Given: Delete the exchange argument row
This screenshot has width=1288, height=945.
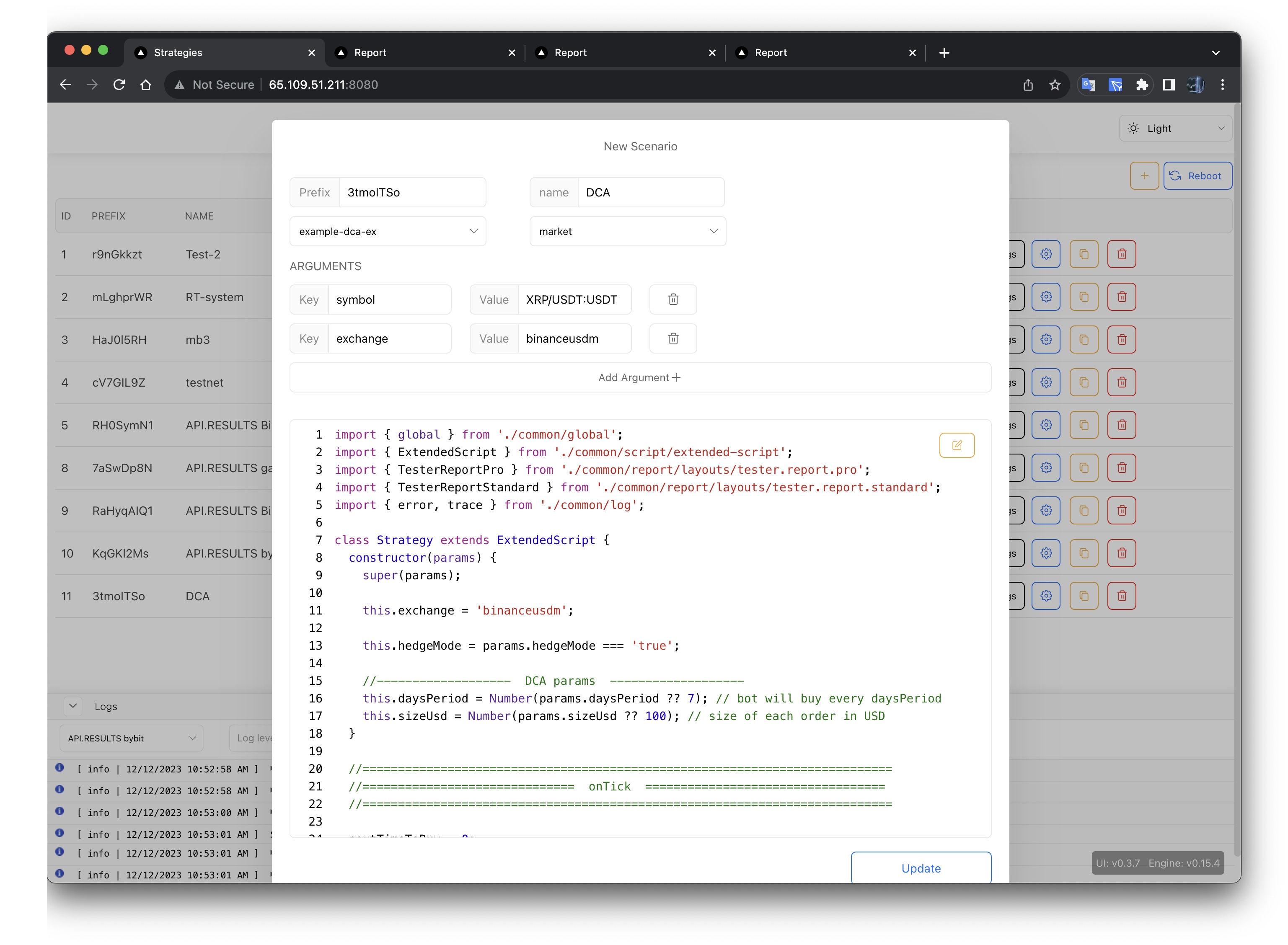Looking at the screenshot, I should pos(673,338).
